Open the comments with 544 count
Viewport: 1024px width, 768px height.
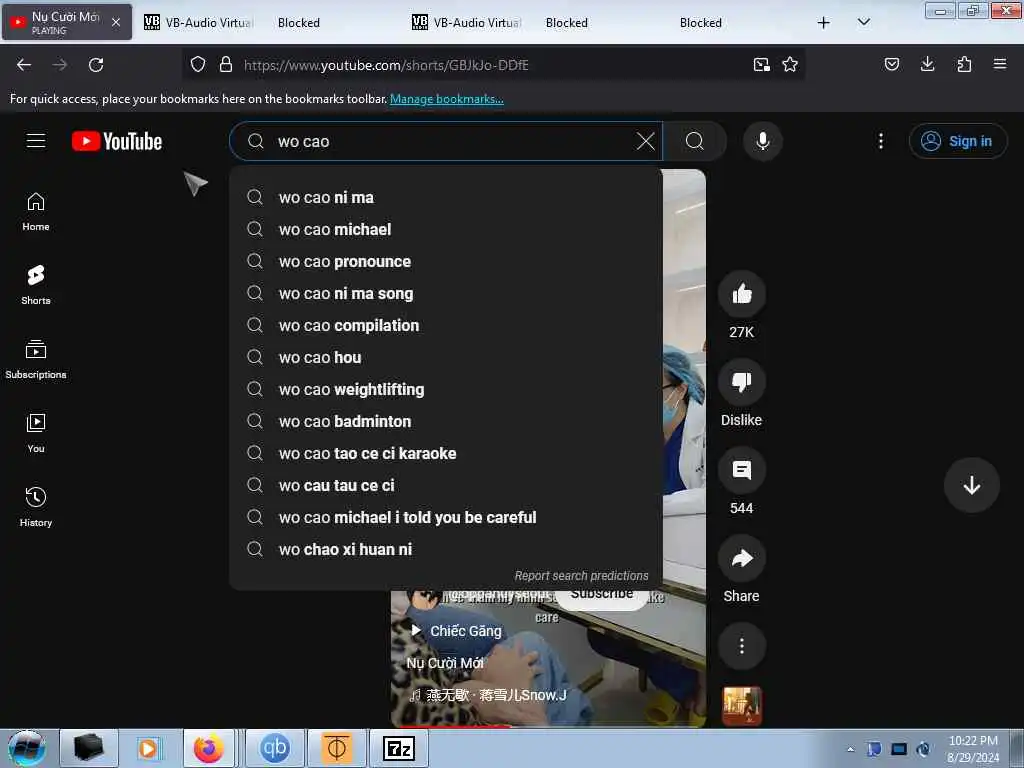click(x=741, y=470)
